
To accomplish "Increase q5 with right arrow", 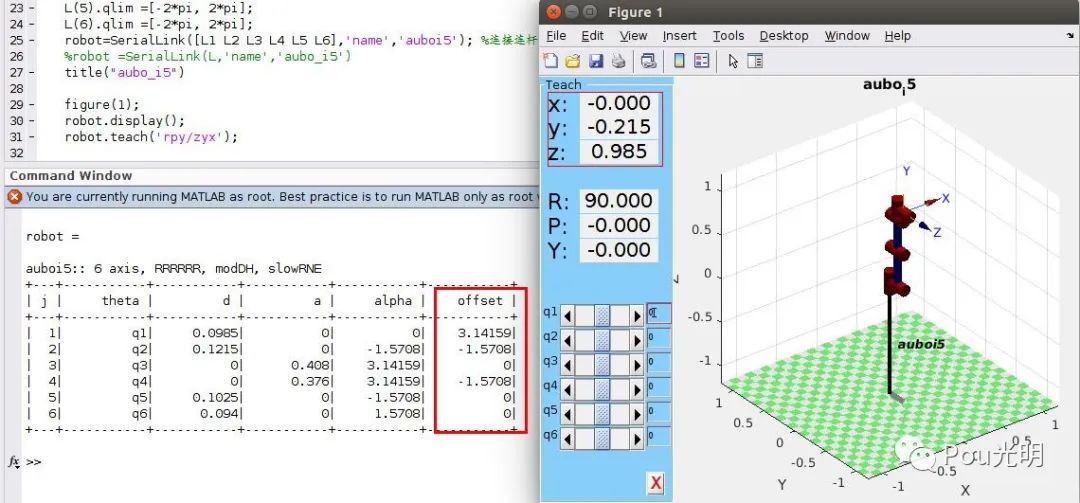I will 636,413.
